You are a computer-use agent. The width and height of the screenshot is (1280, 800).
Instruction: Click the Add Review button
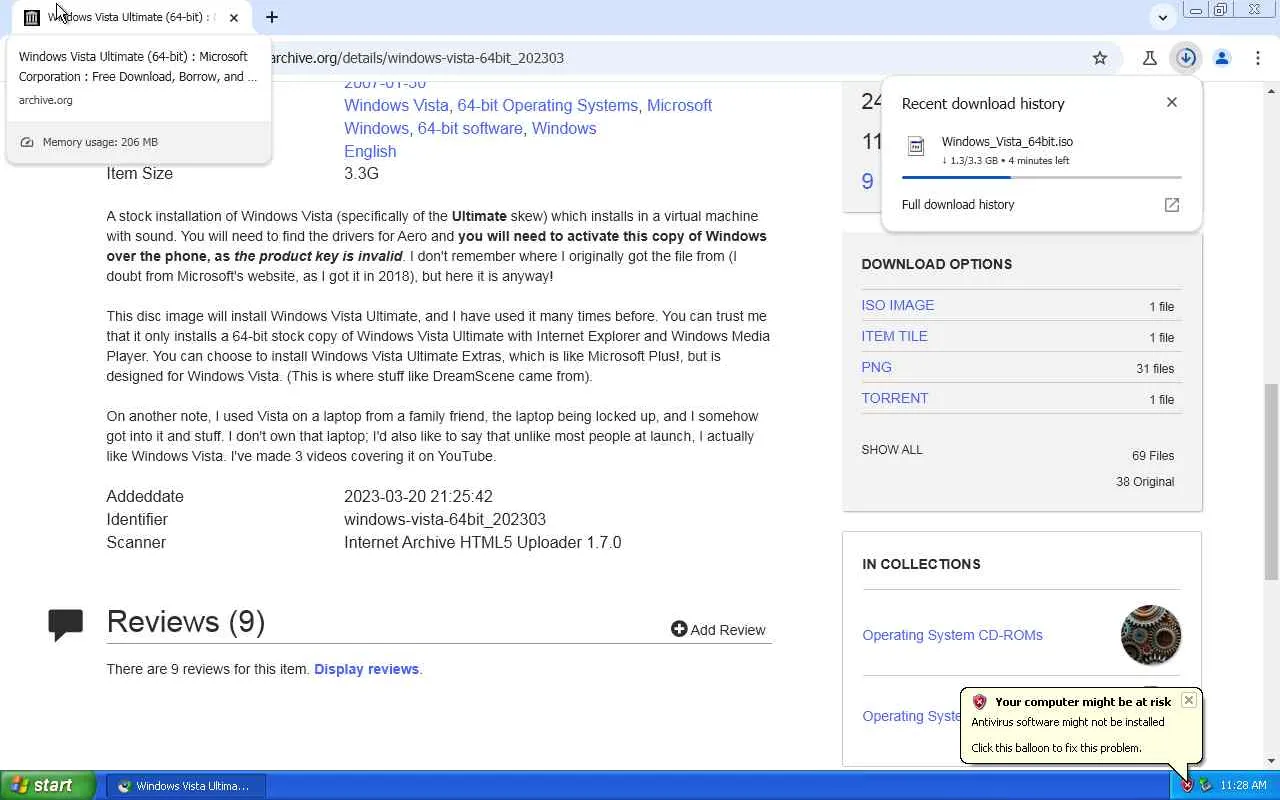tap(718, 629)
